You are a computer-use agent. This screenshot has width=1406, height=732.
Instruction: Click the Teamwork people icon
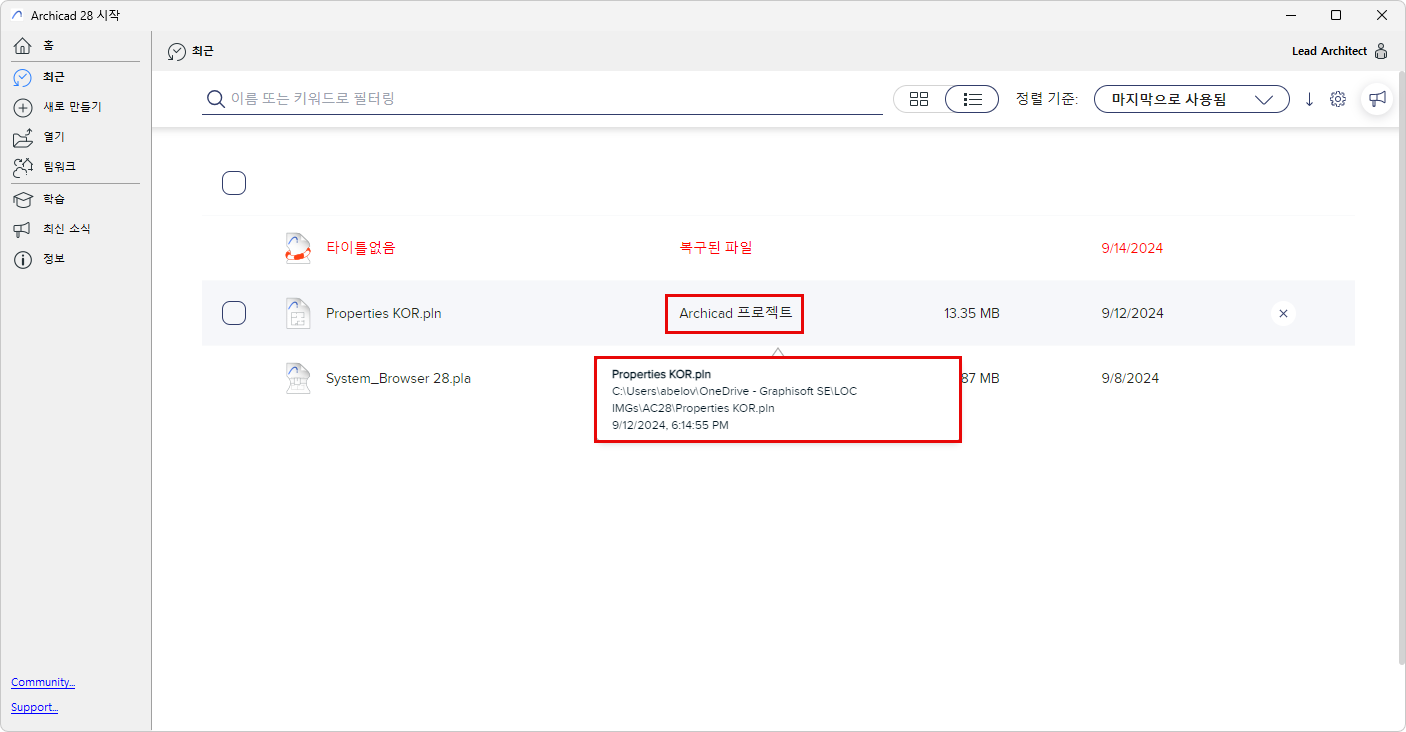23,167
